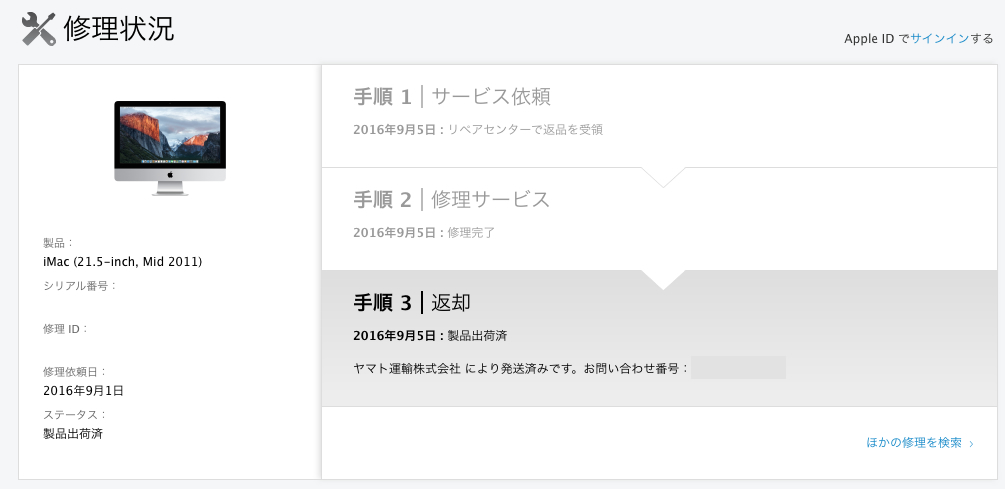Click the iMac (21.5-inch, Mid 2011) product name

122,261
